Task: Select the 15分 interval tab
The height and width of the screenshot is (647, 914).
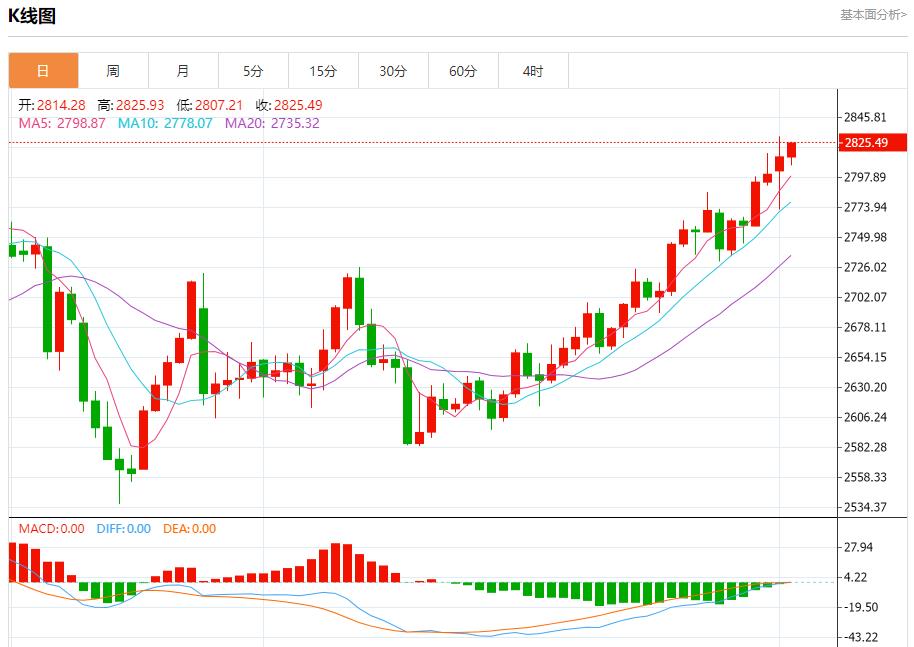Action: pos(323,71)
